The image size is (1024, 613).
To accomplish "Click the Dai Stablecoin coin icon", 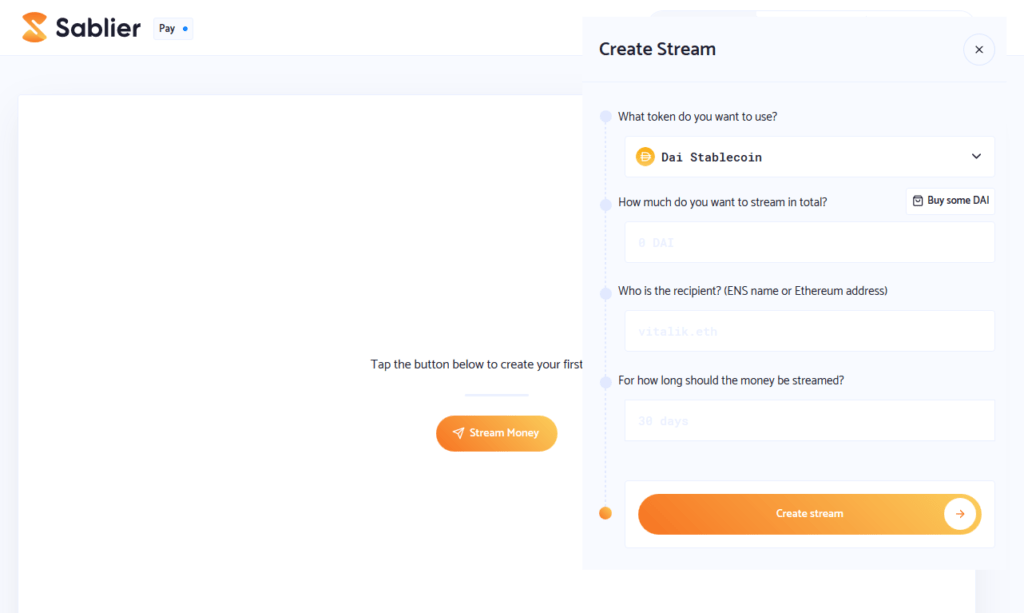I will click(x=645, y=157).
